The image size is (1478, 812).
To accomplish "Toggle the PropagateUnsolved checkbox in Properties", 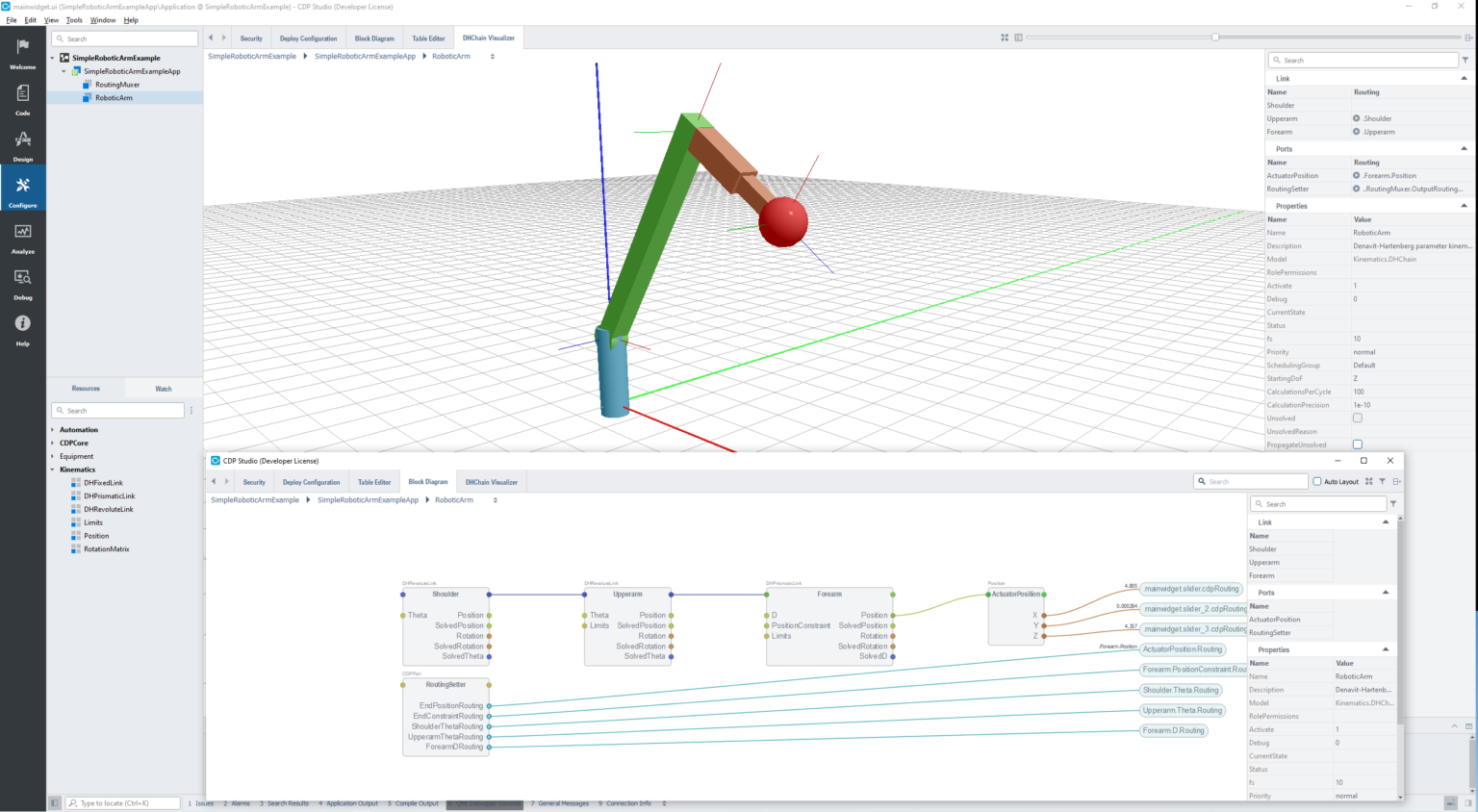I will [x=1357, y=444].
